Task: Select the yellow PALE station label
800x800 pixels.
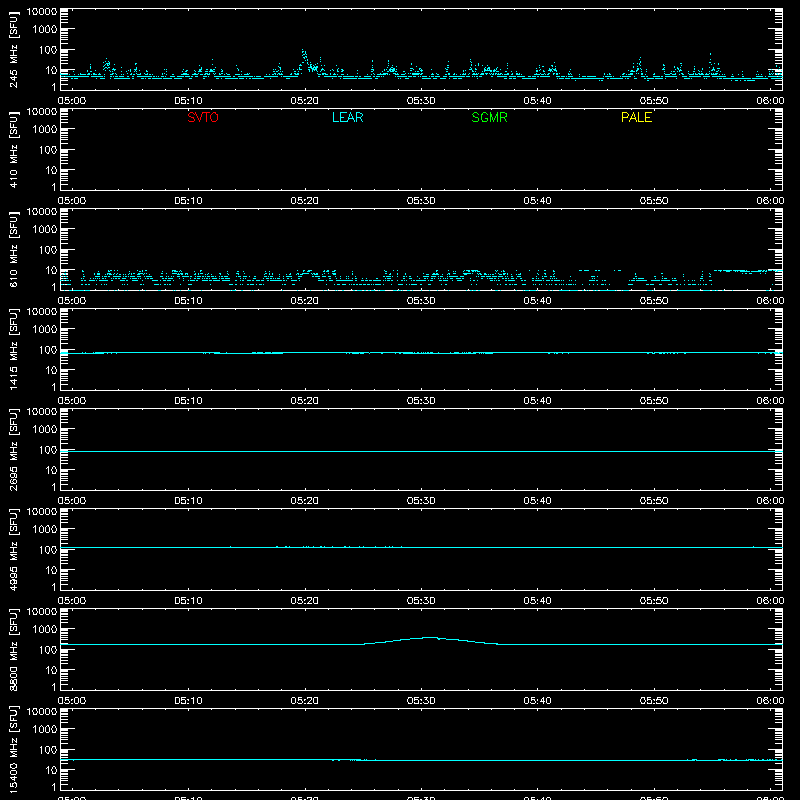Action: pyautogui.click(x=636, y=117)
